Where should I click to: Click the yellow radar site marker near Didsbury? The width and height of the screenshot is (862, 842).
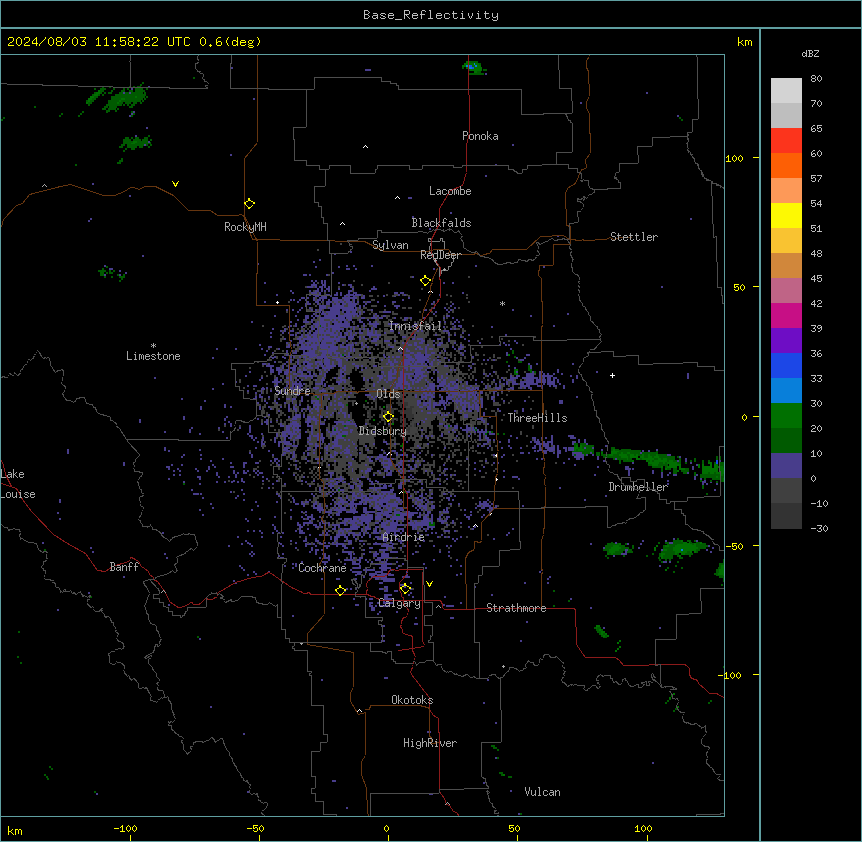pyautogui.click(x=388, y=417)
